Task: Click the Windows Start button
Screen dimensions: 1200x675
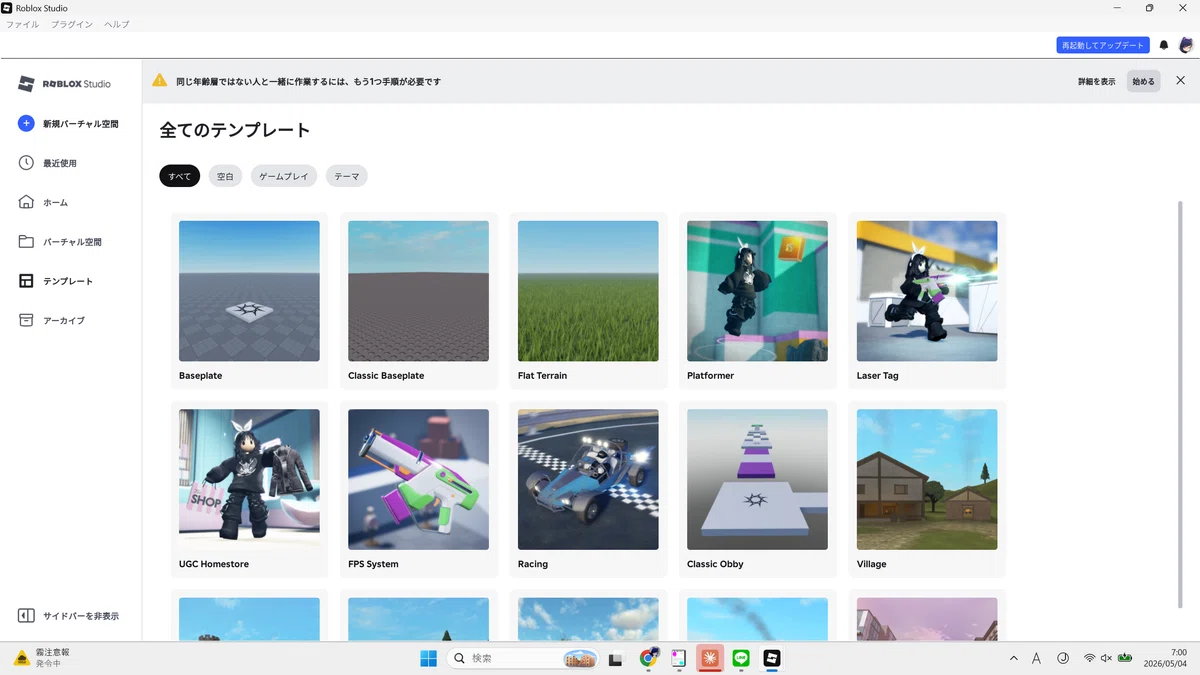Action: tap(428, 658)
